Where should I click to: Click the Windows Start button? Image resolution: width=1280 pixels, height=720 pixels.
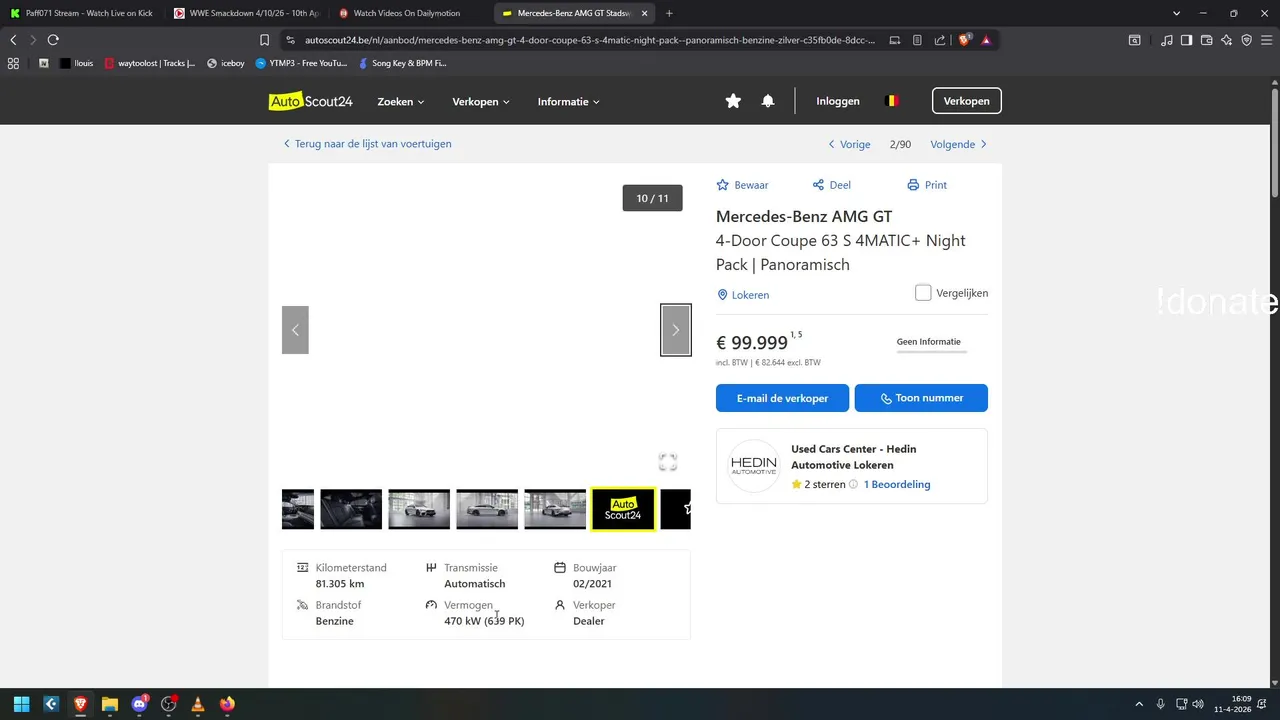coord(22,704)
